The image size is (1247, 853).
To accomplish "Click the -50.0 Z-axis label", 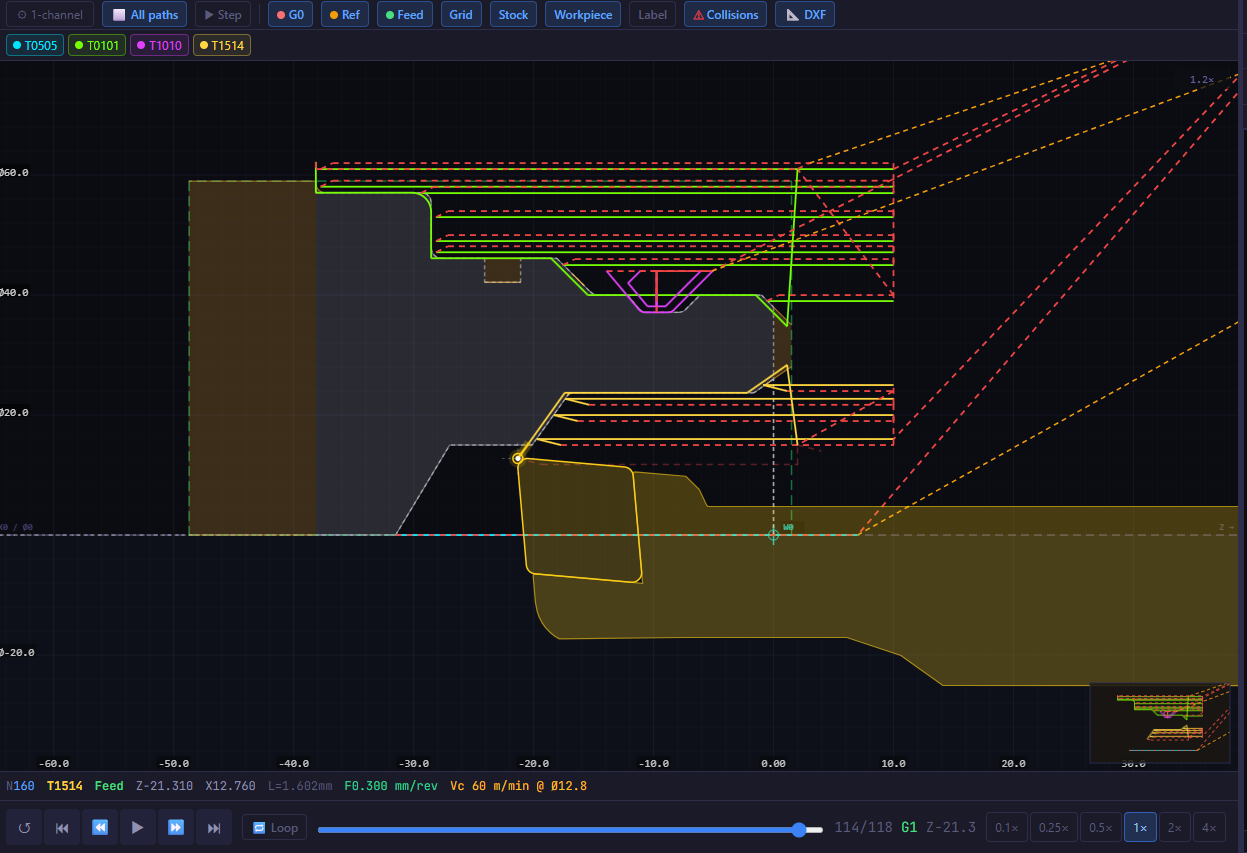I will pos(173,763).
